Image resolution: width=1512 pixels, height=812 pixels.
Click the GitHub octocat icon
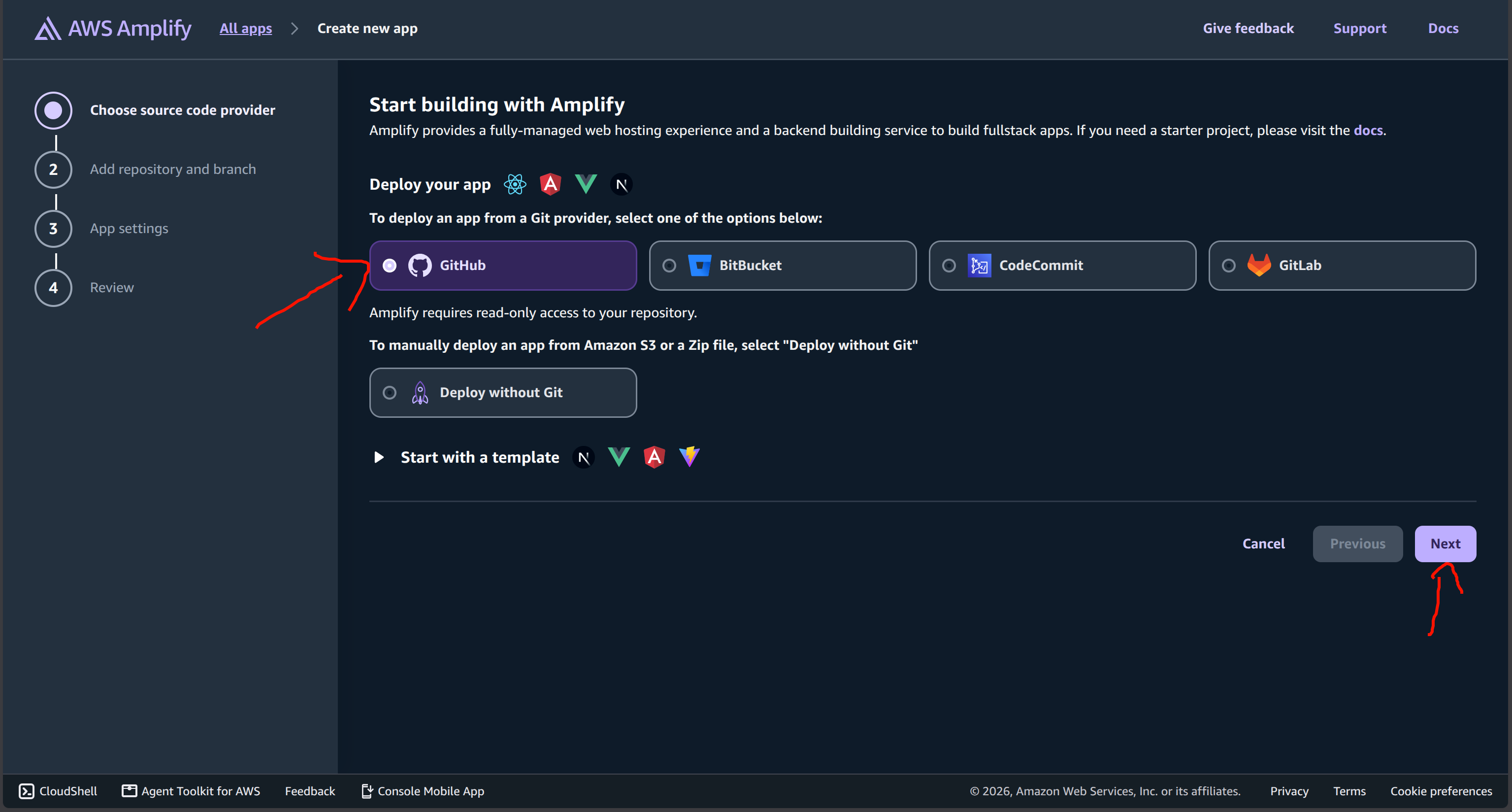tap(420, 266)
